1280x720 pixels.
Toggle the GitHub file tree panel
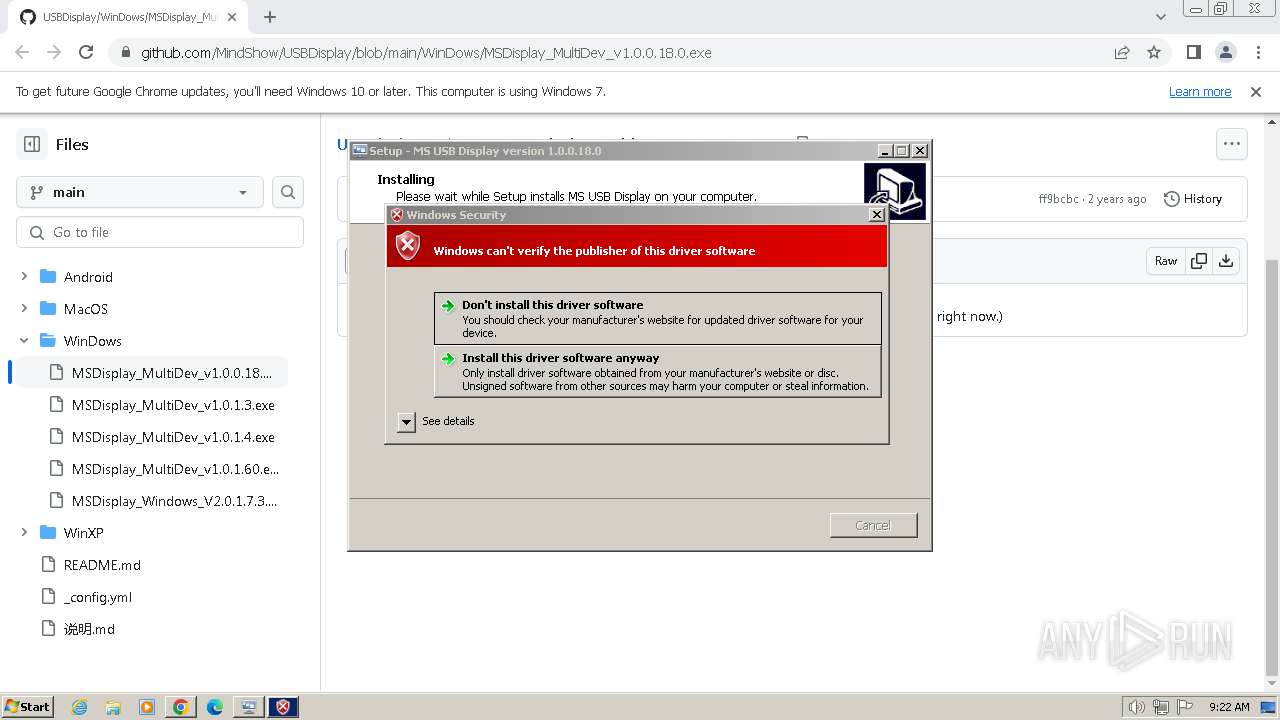coord(32,144)
